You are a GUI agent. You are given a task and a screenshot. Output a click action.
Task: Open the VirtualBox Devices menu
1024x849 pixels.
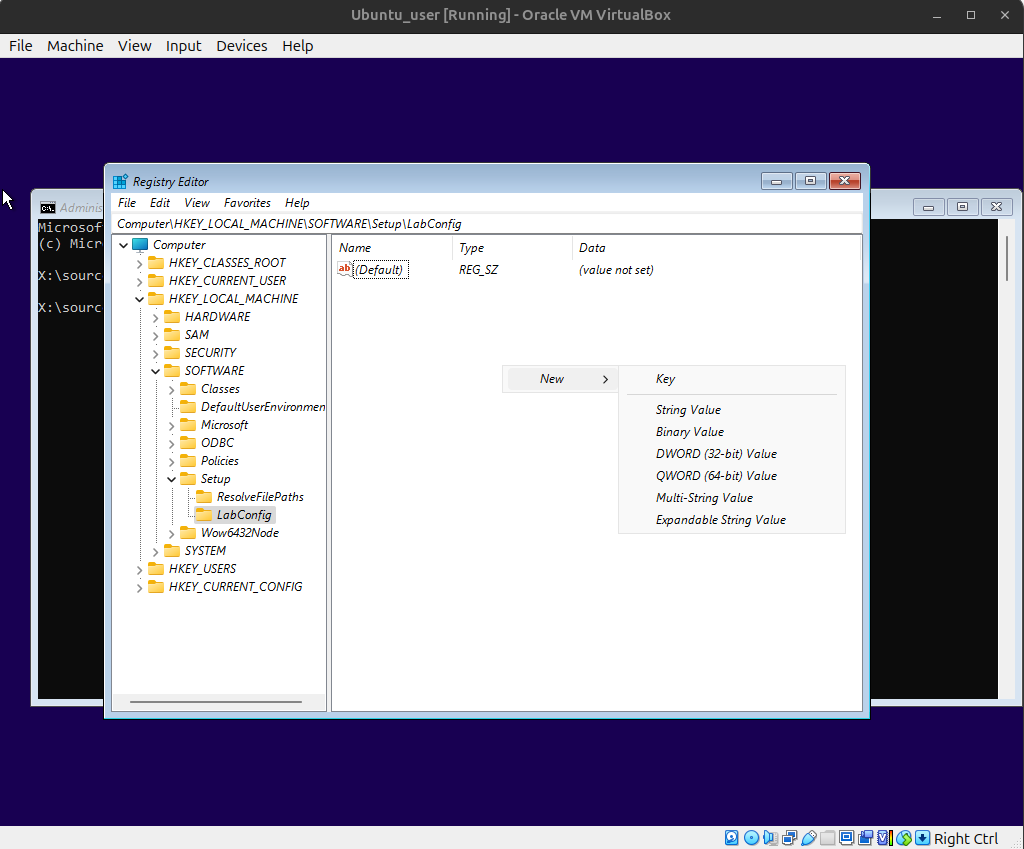(x=242, y=46)
